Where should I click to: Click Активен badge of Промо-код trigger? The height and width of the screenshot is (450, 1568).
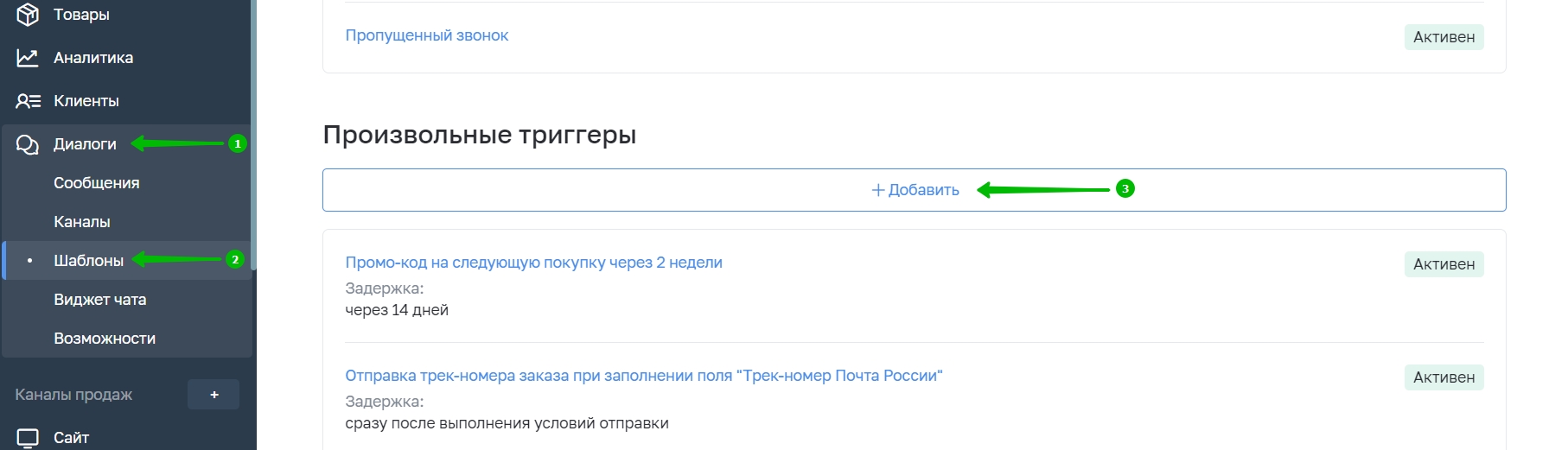click(1444, 264)
